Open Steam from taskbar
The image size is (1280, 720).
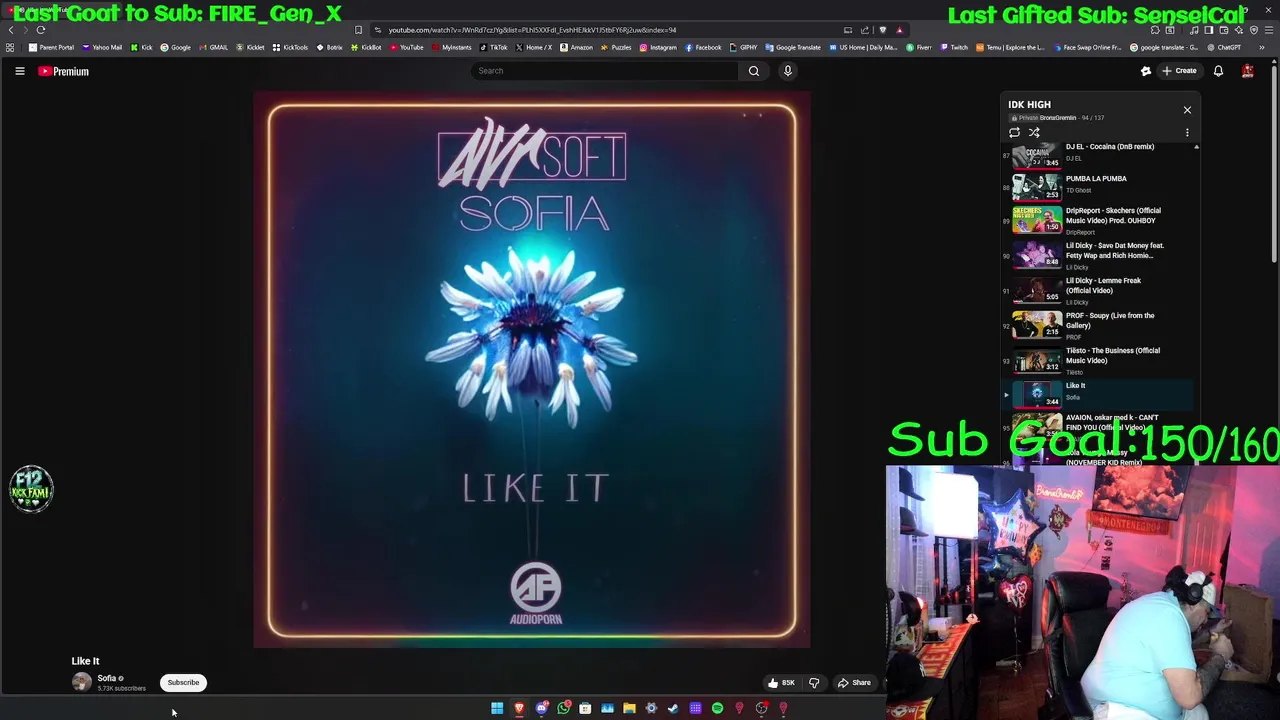[x=673, y=709]
